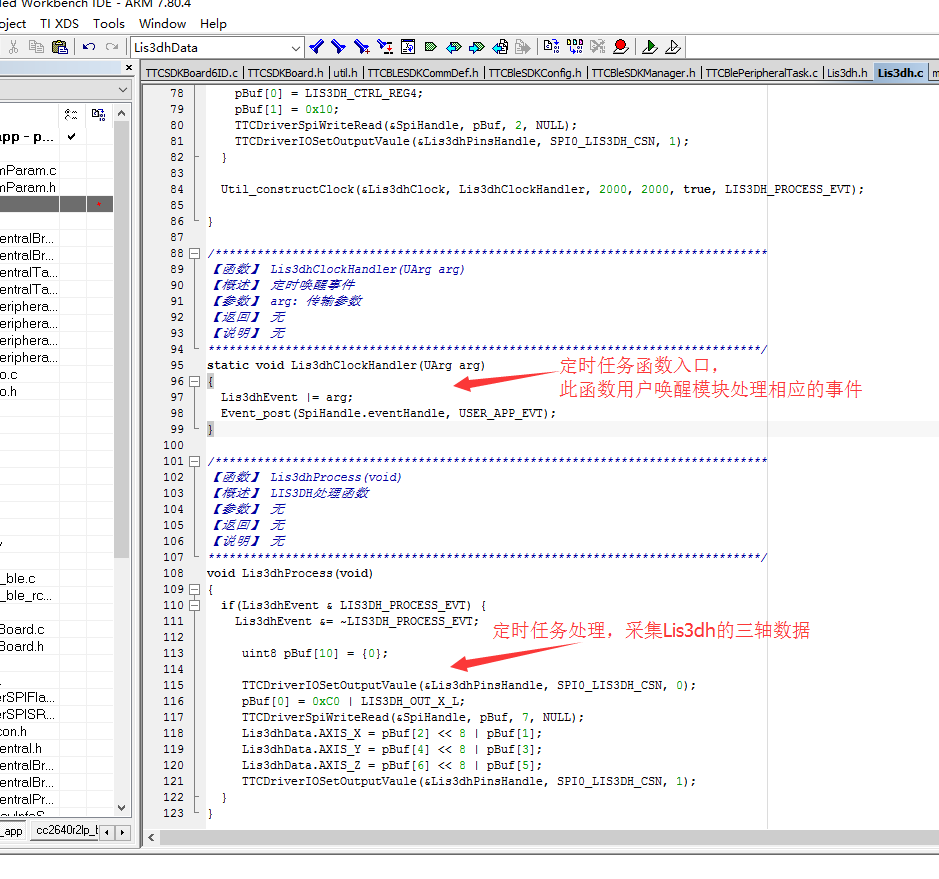This screenshot has height=879, width=939.
Task: Compile the current file
Action: [551, 47]
